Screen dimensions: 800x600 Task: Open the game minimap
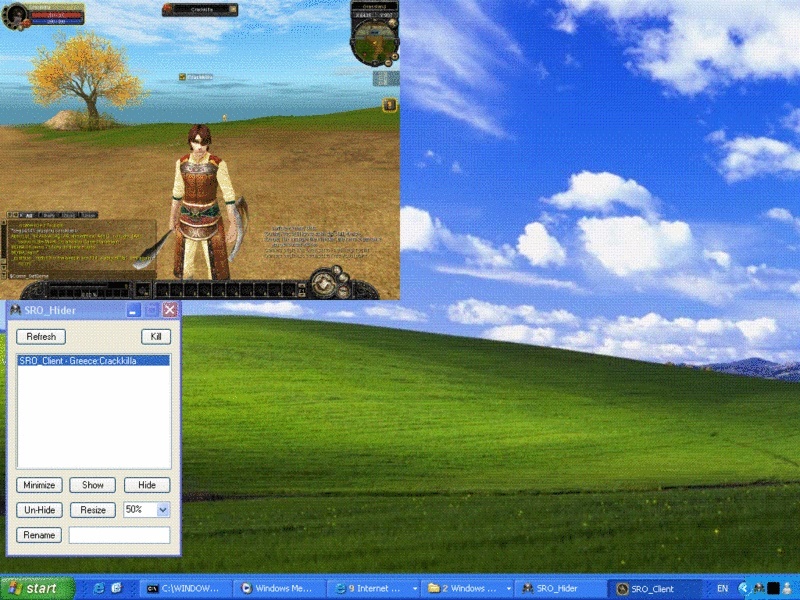click(x=375, y=40)
